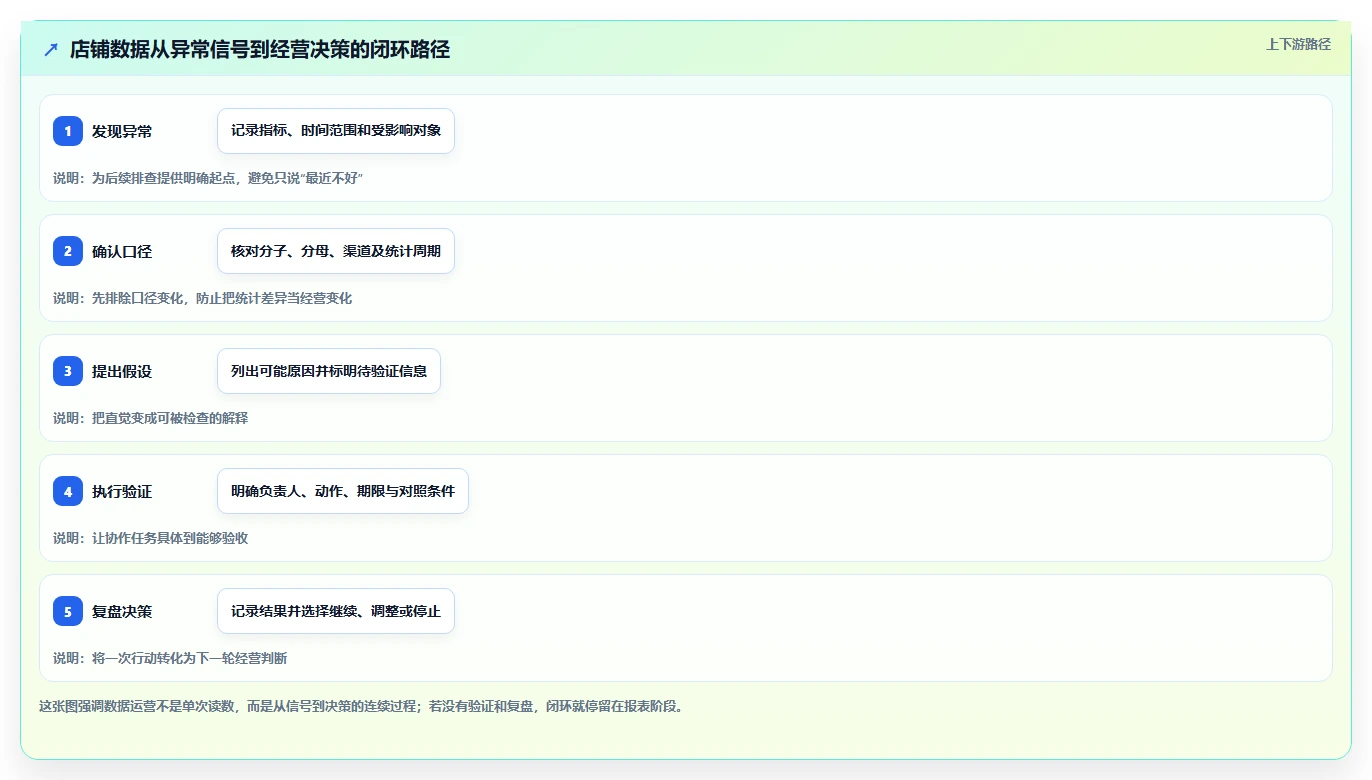Click the arrow icon beside the title
Viewport: 1372px width, 780px height.
pos(51,50)
